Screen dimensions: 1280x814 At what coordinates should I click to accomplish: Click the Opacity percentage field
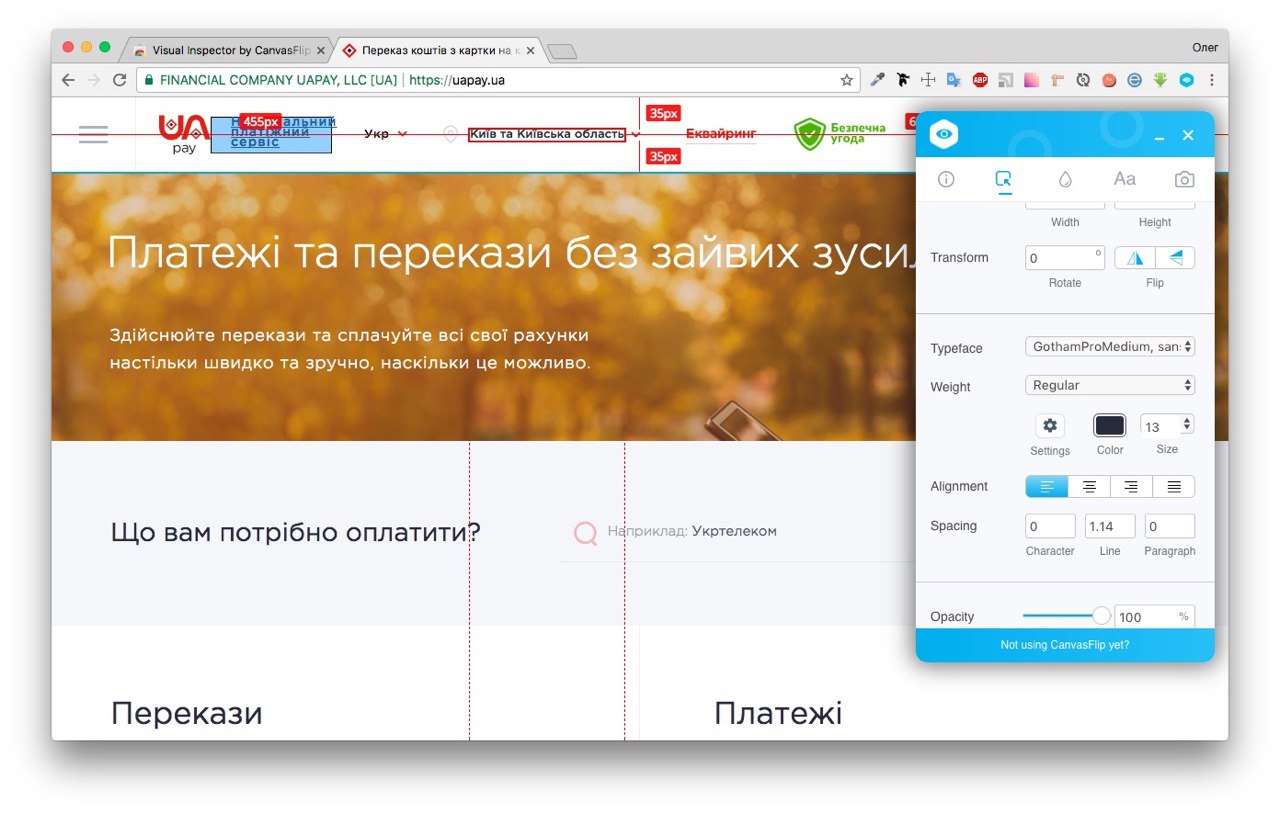pyautogui.click(x=1155, y=617)
